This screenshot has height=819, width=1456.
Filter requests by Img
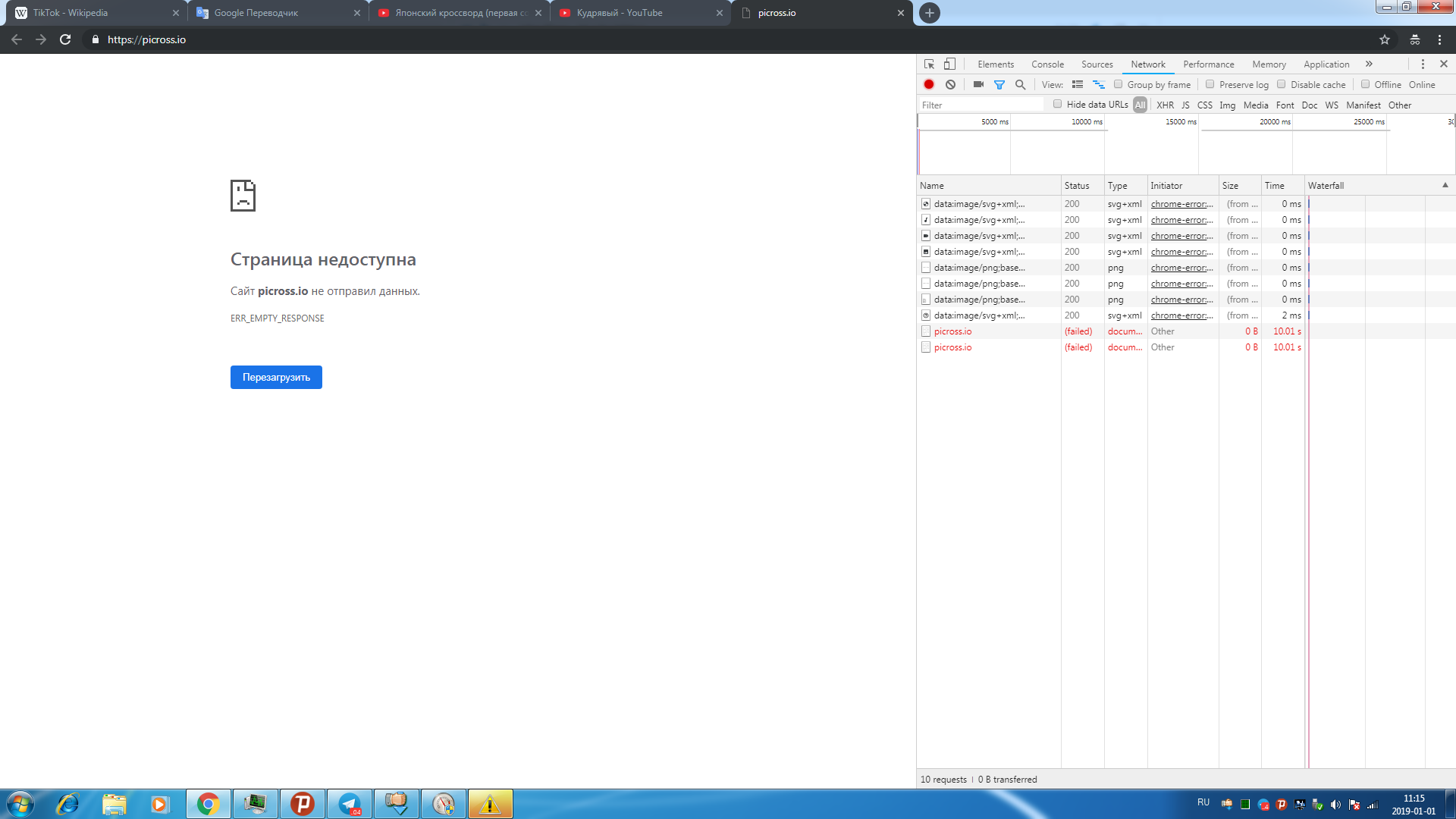point(1228,105)
